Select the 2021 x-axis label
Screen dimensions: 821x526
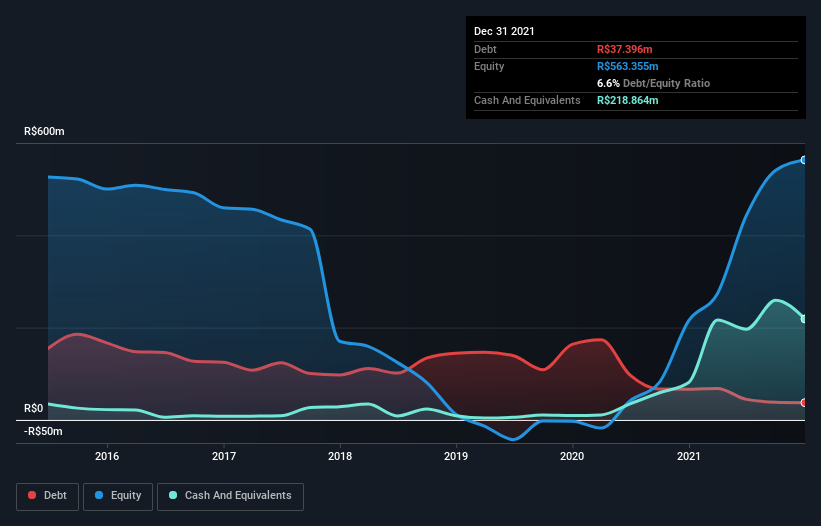(x=689, y=456)
